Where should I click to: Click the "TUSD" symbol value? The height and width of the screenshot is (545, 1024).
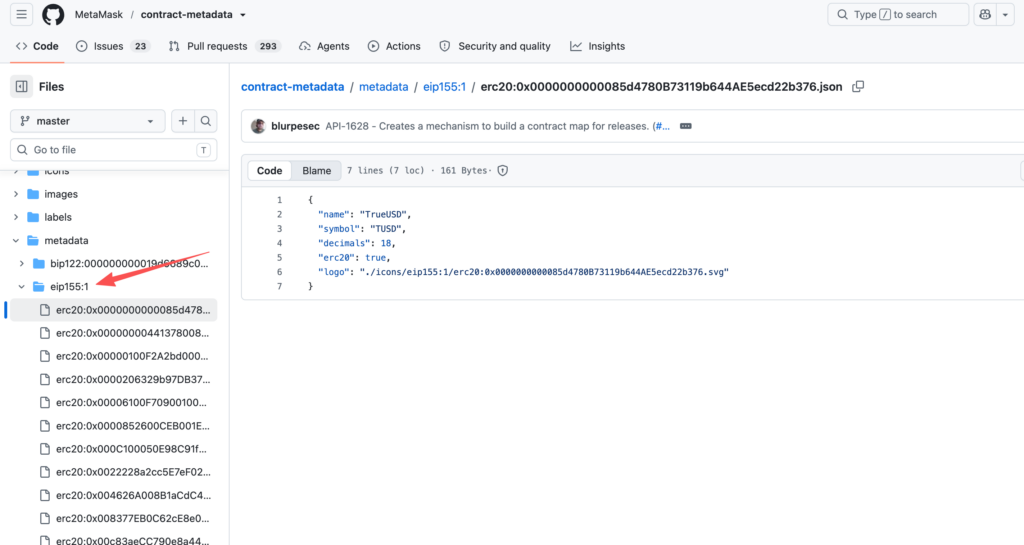[386, 228]
